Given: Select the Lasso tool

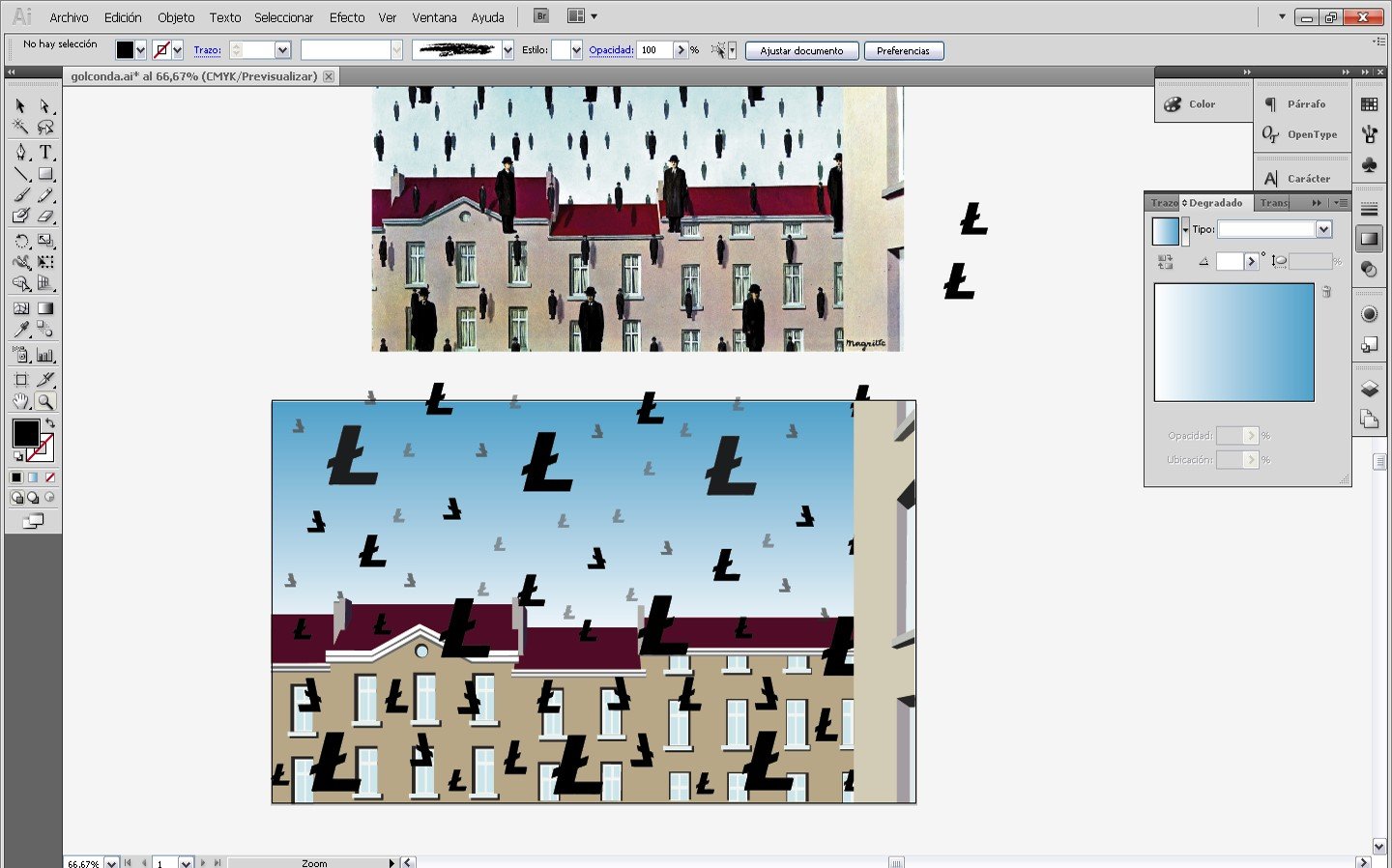Looking at the screenshot, I should click(45, 128).
